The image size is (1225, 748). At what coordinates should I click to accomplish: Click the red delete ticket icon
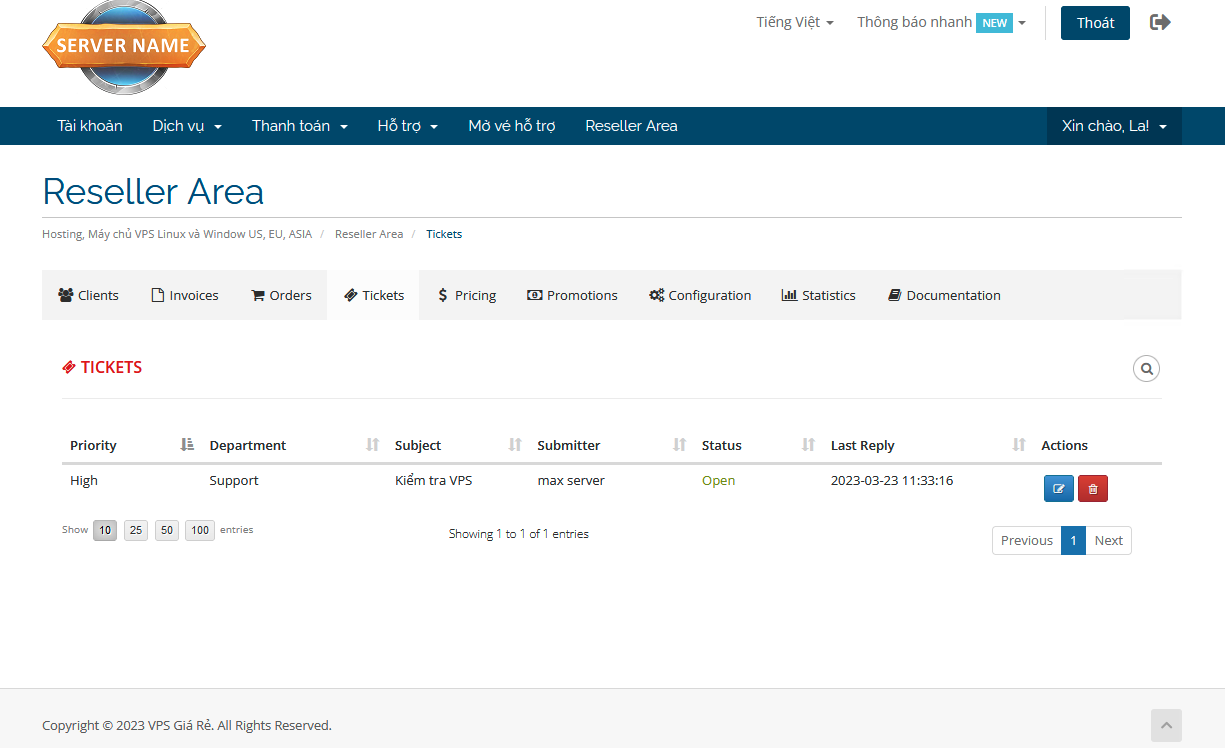[x=1093, y=488]
